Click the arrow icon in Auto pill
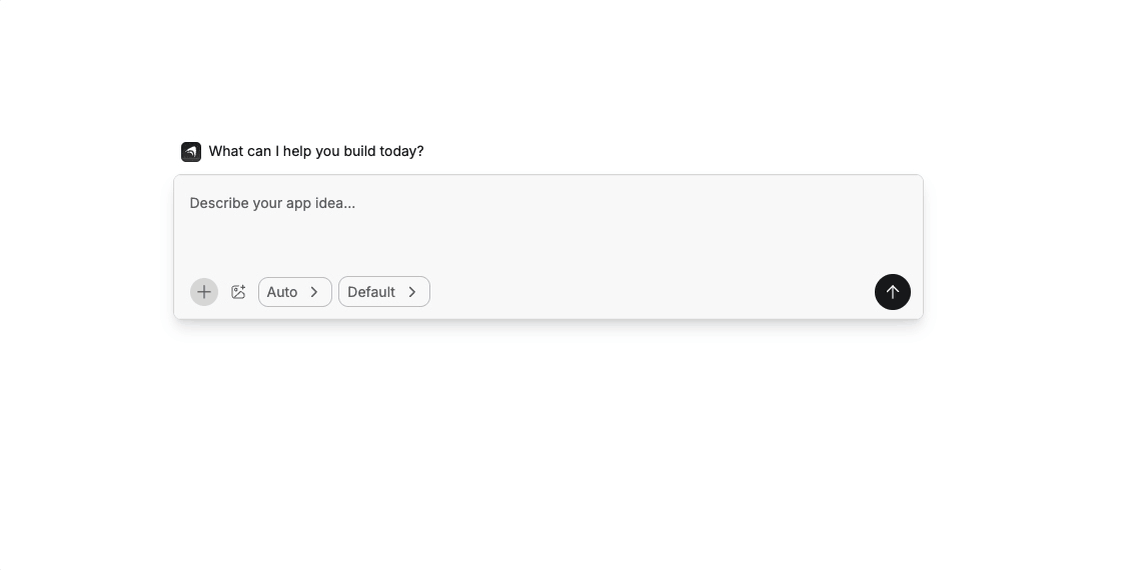Image resolution: width=1141 pixels, height=570 pixels. [x=314, y=292]
